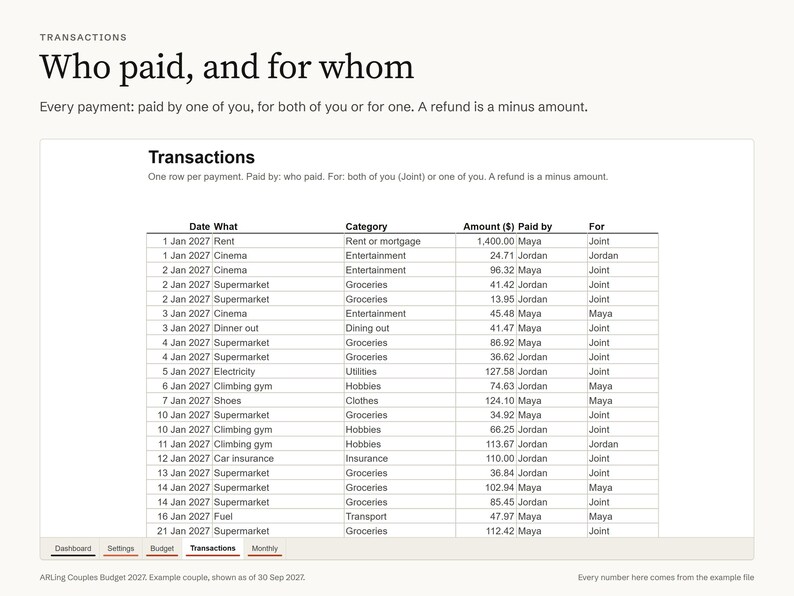Select the Dining out category cell
This screenshot has width=794, height=596.
pos(400,328)
